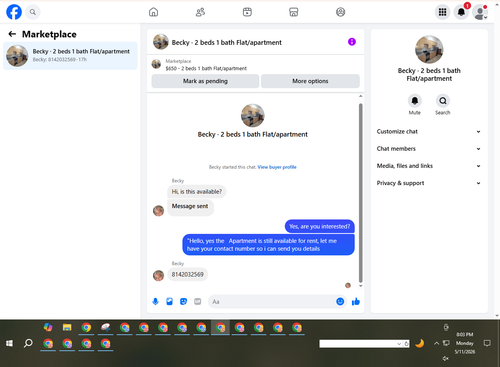500x367 pixels.
Task: Click the Hi, is this available? message
Action: [x=196, y=192]
